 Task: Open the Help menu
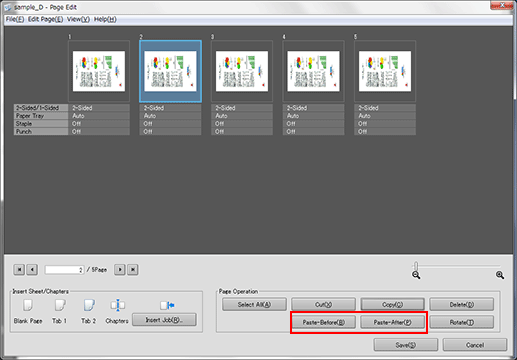105,19
